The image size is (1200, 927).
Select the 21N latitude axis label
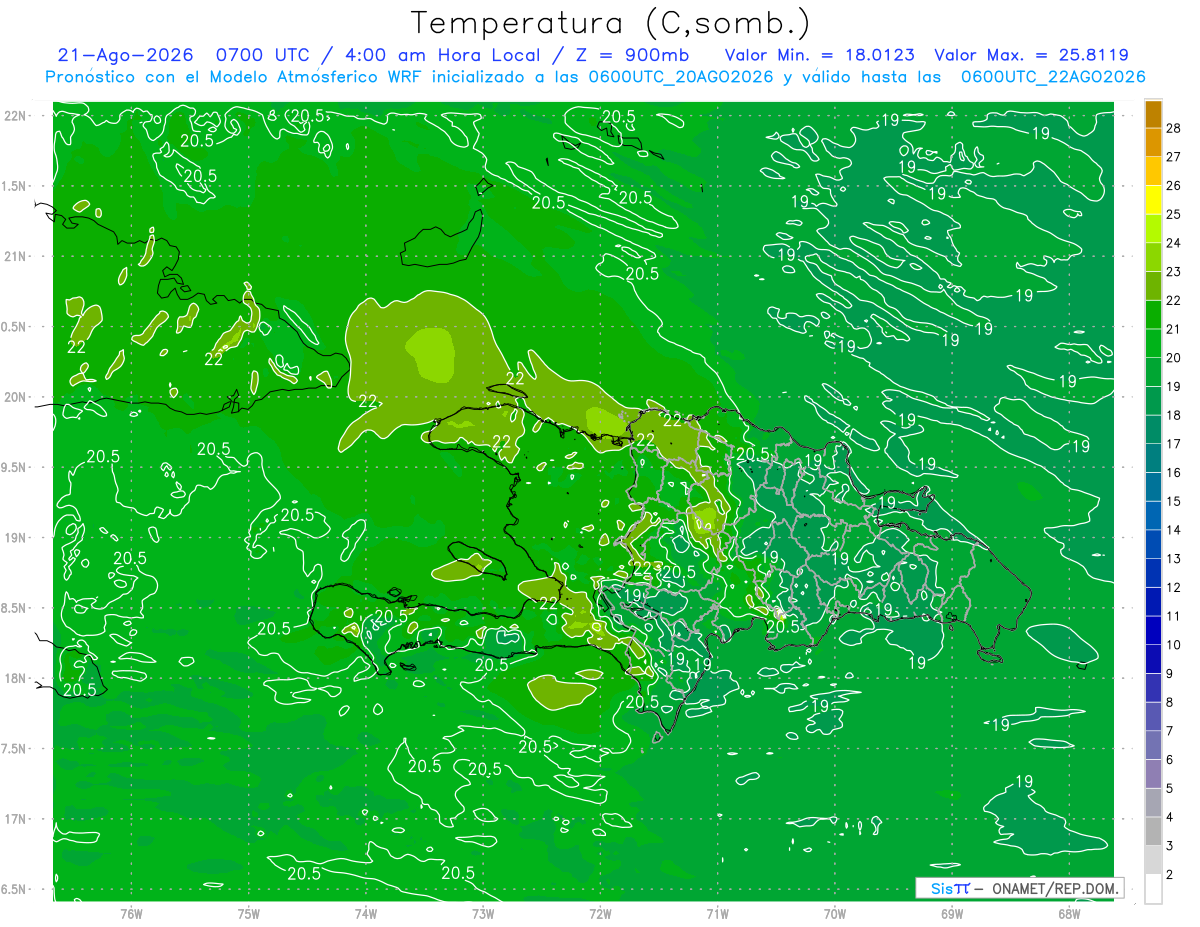(16, 256)
